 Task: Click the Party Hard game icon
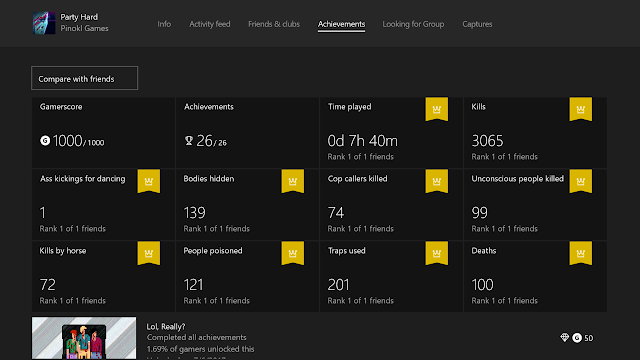click(x=44, y=23)
